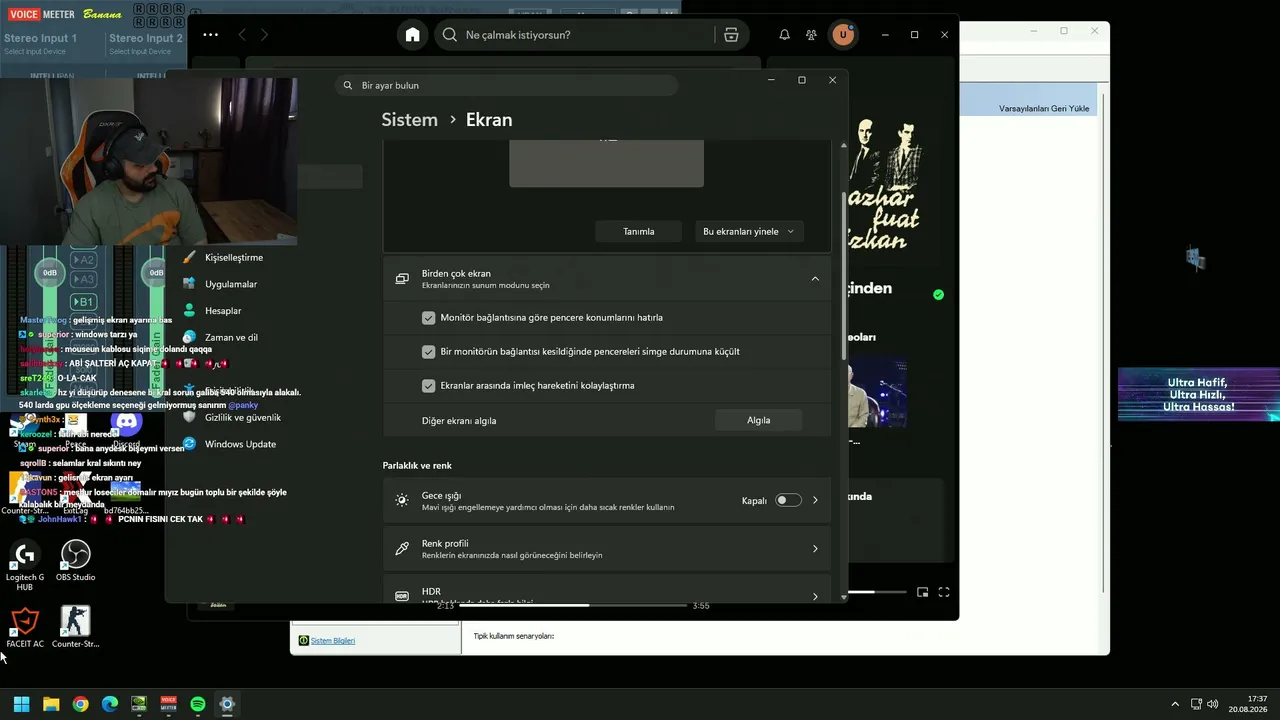Open volume control in system tray
The image size is (1280, 720).
[x=1212, y=704]
